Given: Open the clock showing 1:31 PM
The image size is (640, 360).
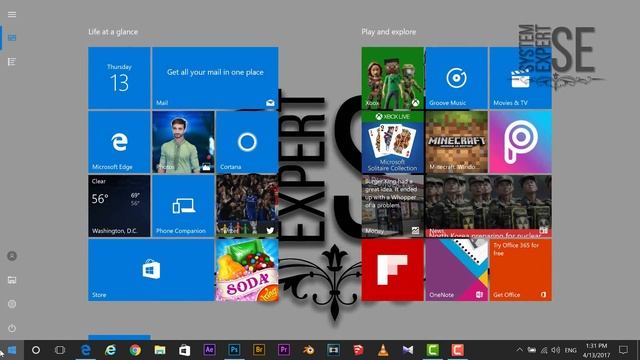Looking at the screenshot, I should point(596,350).
